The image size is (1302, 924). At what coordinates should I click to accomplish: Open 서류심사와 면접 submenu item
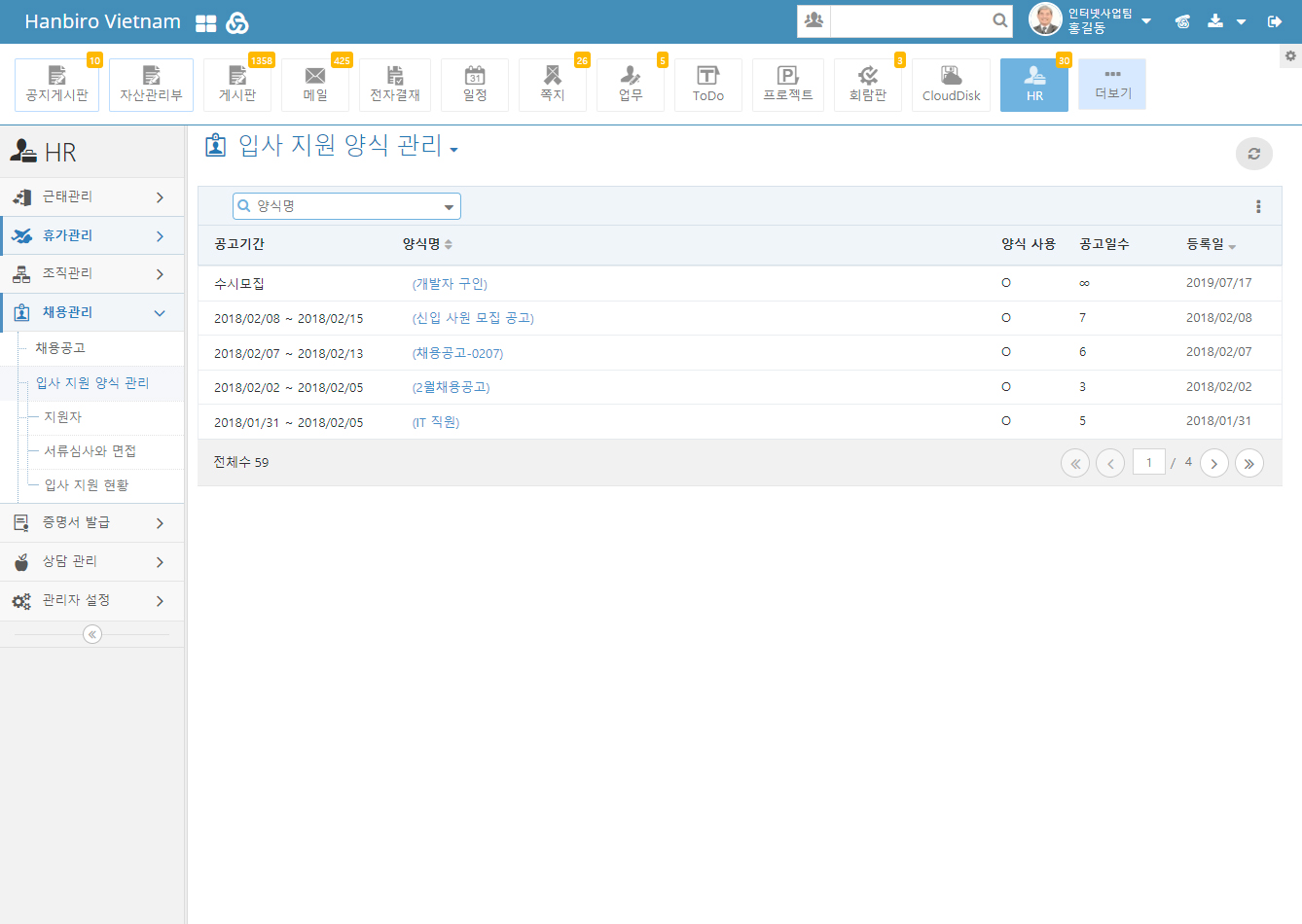90,451
